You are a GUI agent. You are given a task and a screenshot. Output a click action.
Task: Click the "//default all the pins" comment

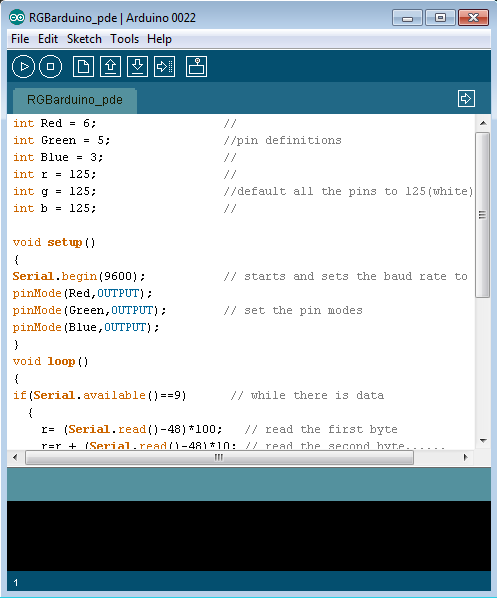348,191
